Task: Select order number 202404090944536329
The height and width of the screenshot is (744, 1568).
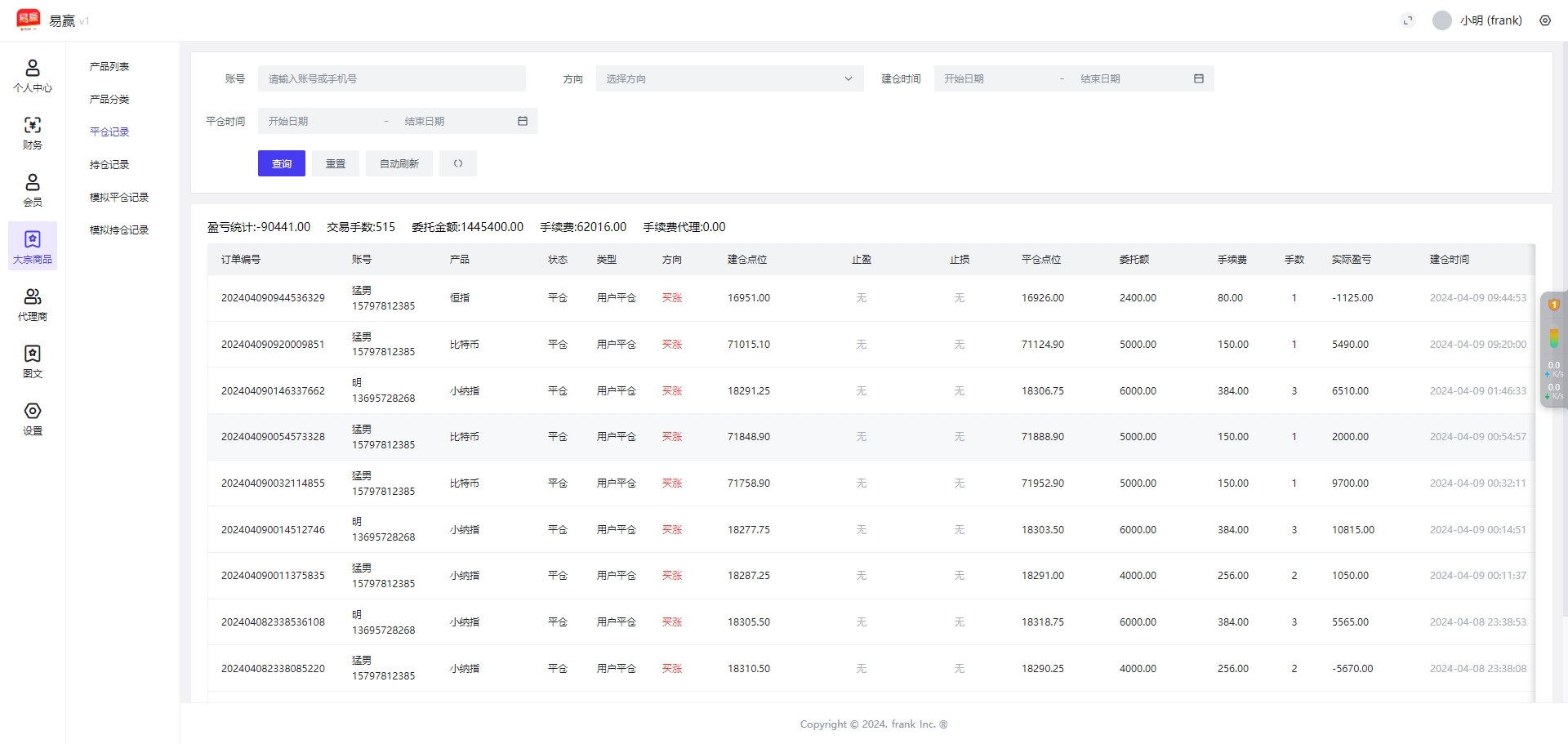Action: click(273, 298)
